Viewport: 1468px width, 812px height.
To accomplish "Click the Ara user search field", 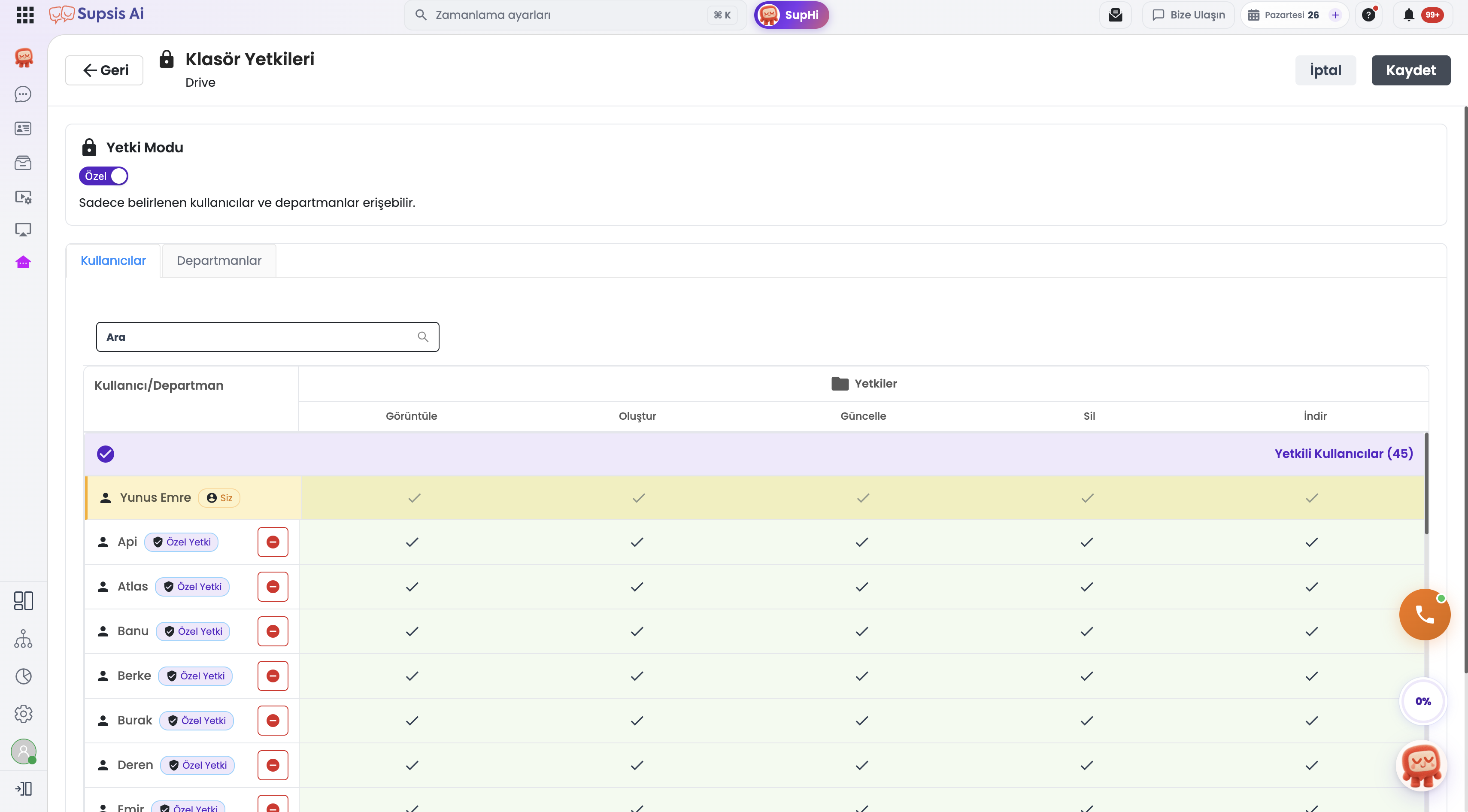I will click(267, 337).
